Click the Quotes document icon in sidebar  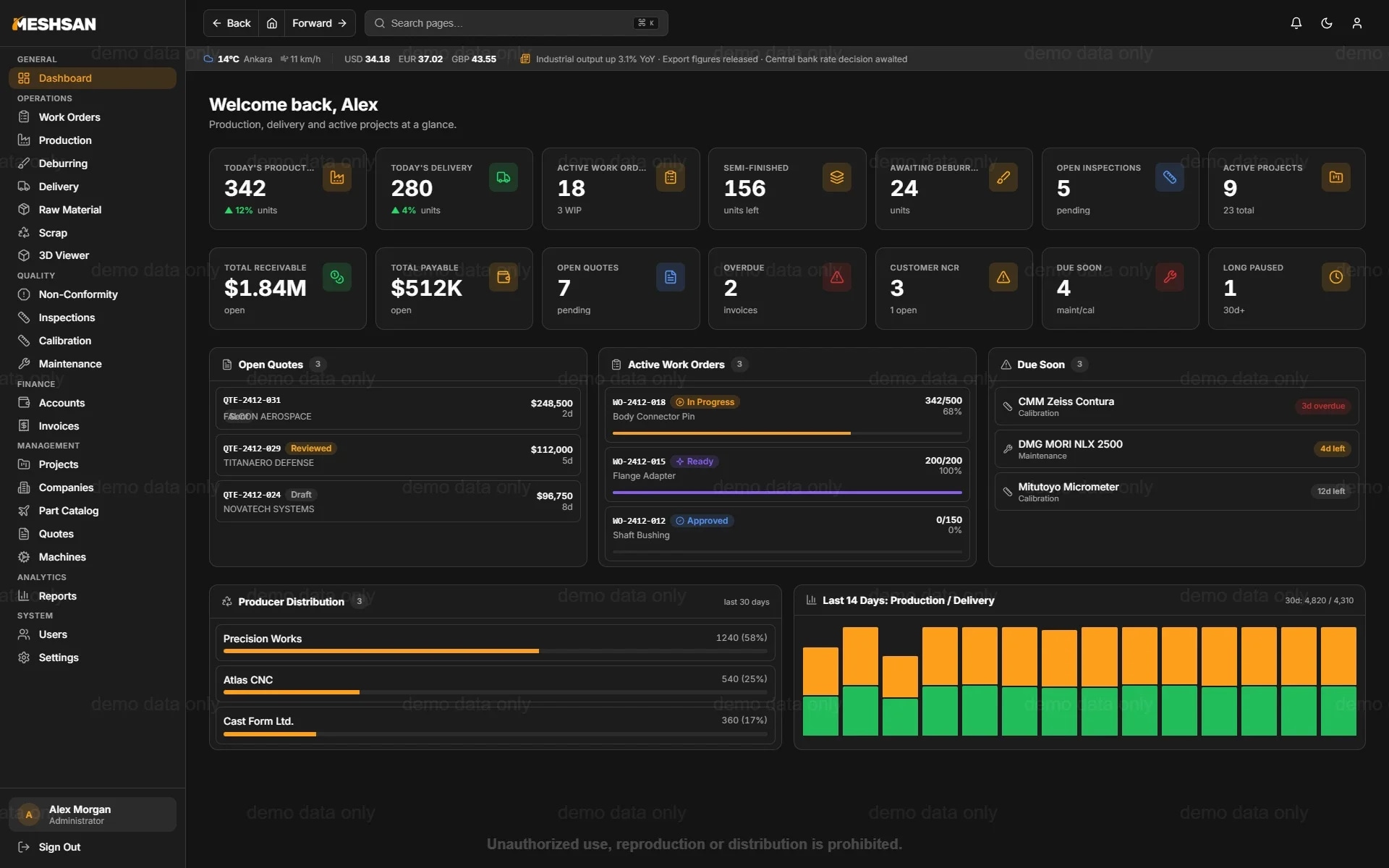point(24,534)
